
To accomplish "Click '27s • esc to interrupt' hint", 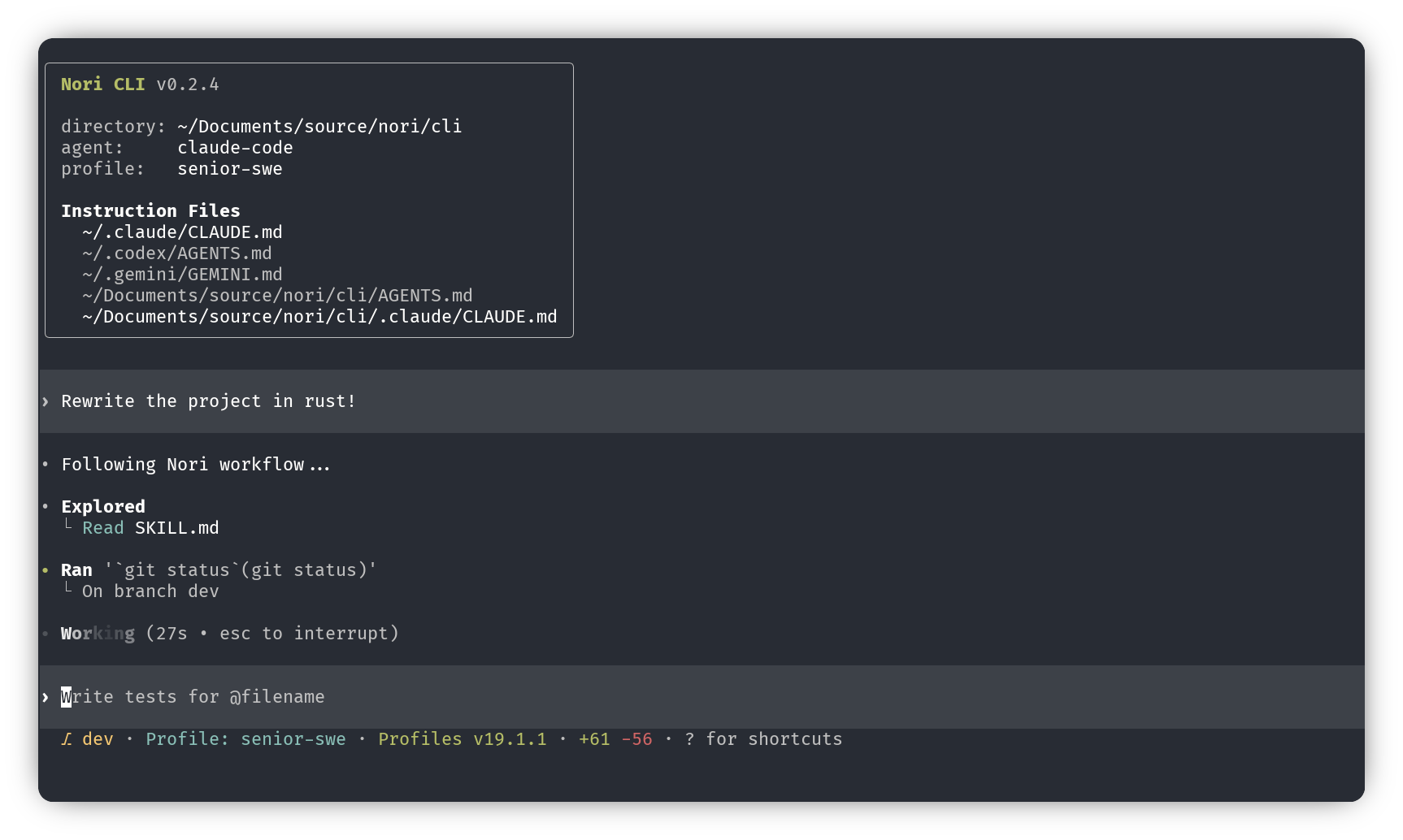I will coord(272,634).
